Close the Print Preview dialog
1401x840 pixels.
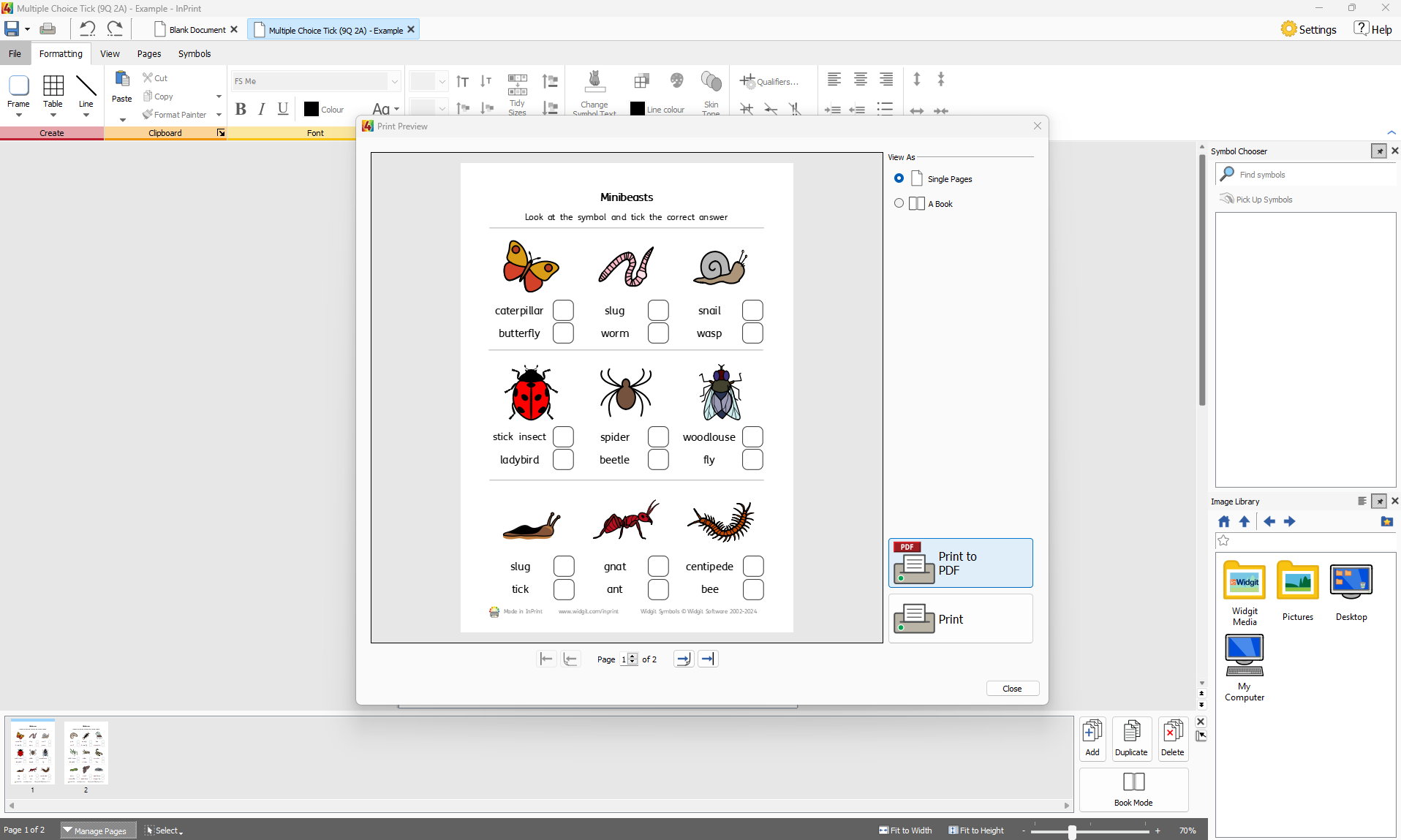point(1013,688)
